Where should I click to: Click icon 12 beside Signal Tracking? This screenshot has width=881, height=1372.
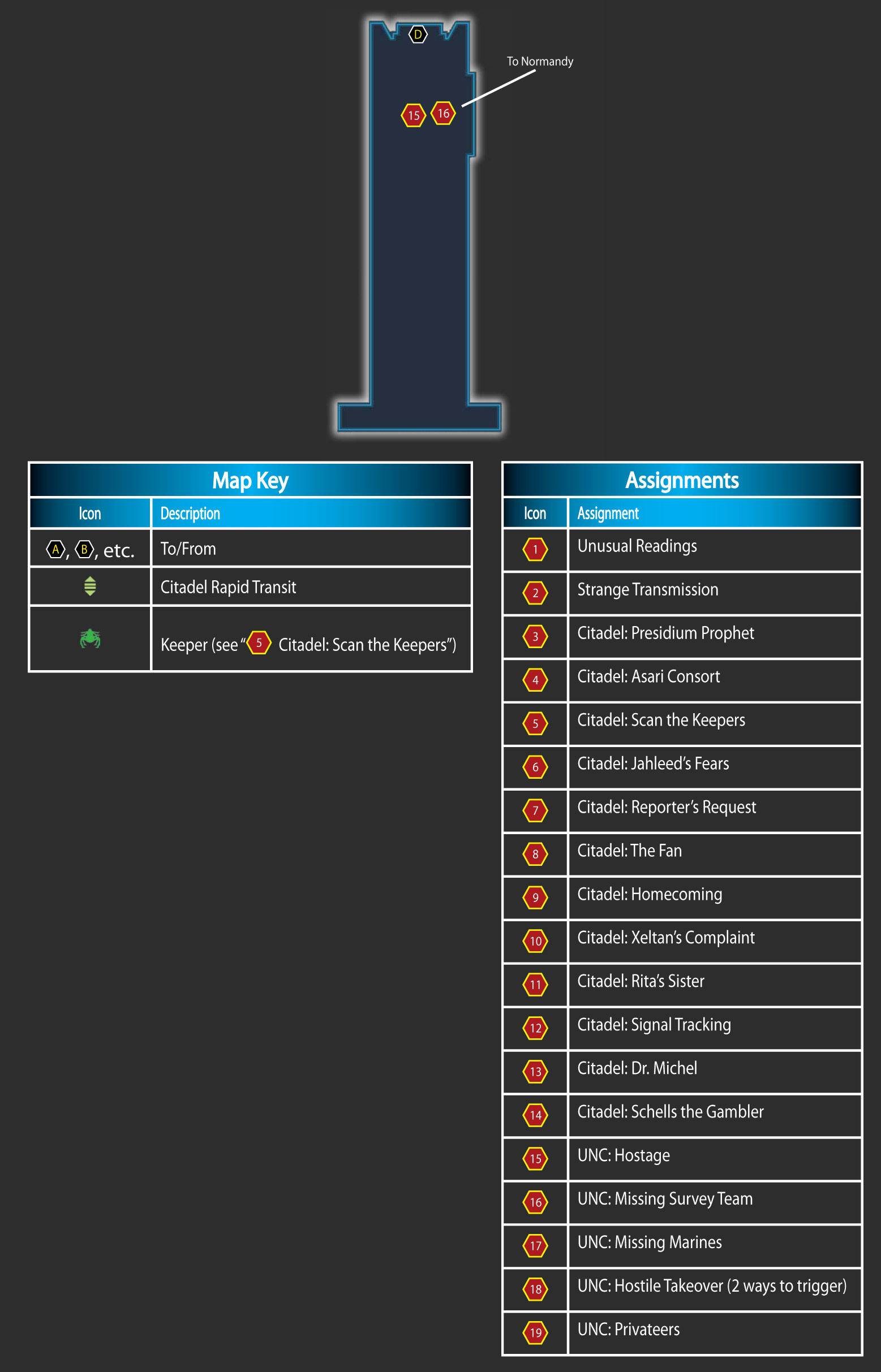pos(535,1028)
